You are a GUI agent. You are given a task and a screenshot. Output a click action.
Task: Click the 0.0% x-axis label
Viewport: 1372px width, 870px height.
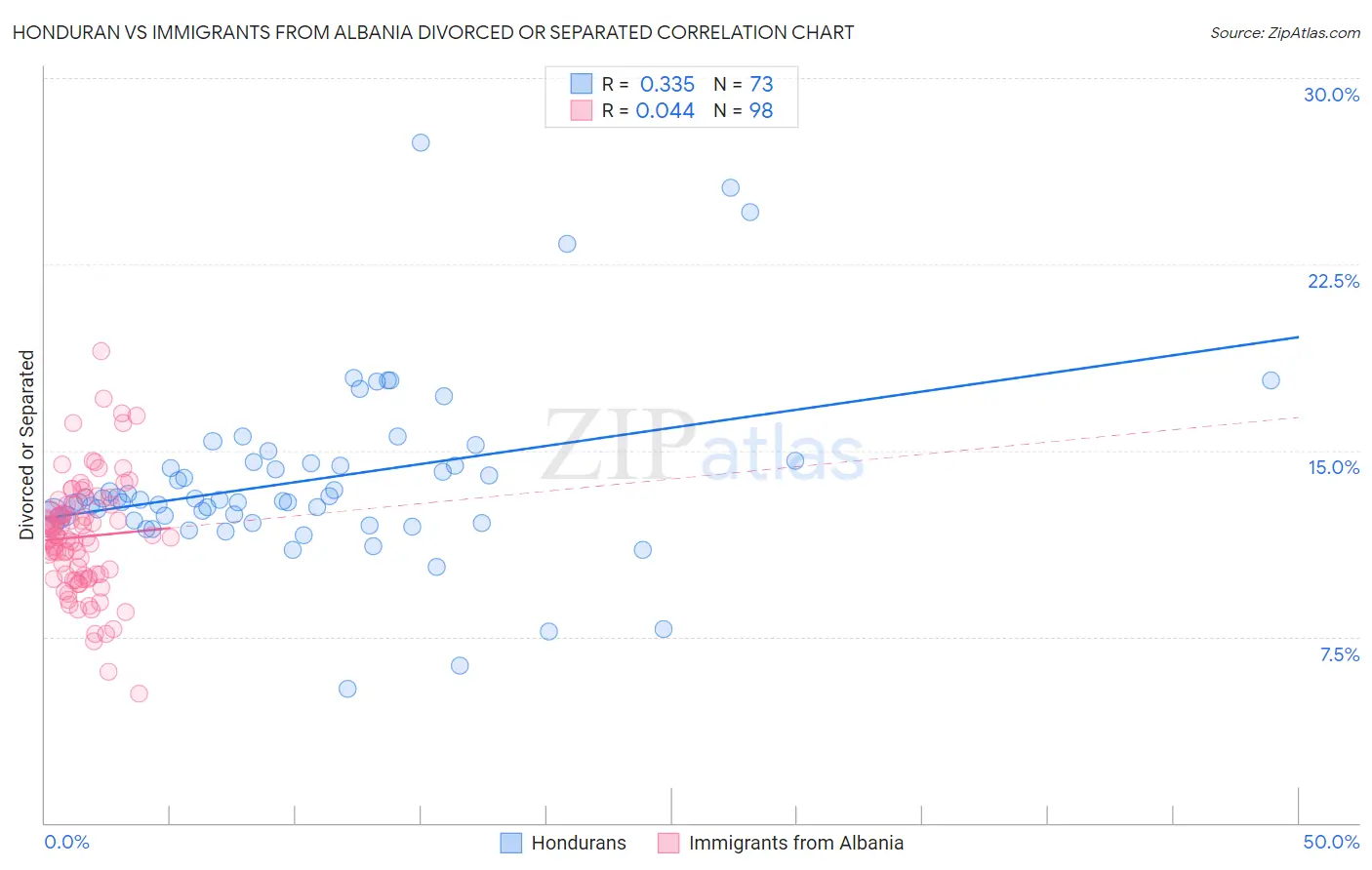tap(66, 842)
